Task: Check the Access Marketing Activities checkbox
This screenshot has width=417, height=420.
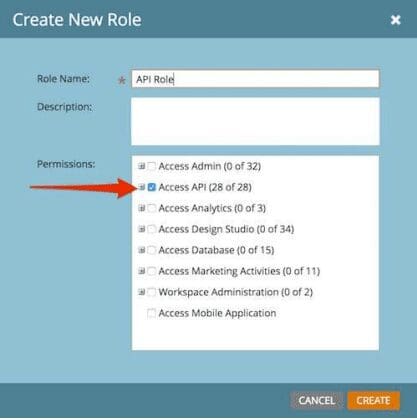Action: point(152,271)
